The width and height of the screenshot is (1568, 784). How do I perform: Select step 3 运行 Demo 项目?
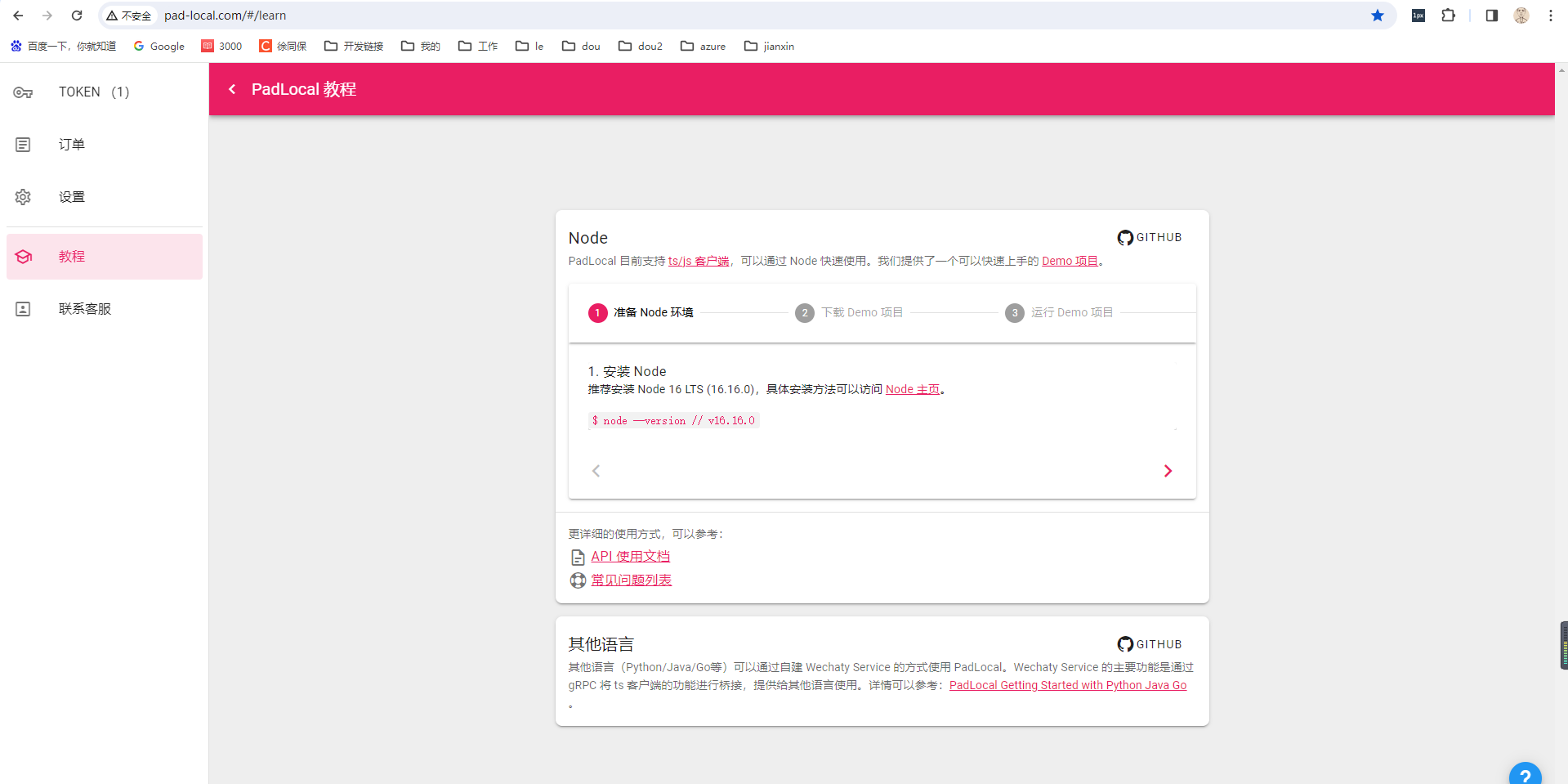coord(1059,312)
